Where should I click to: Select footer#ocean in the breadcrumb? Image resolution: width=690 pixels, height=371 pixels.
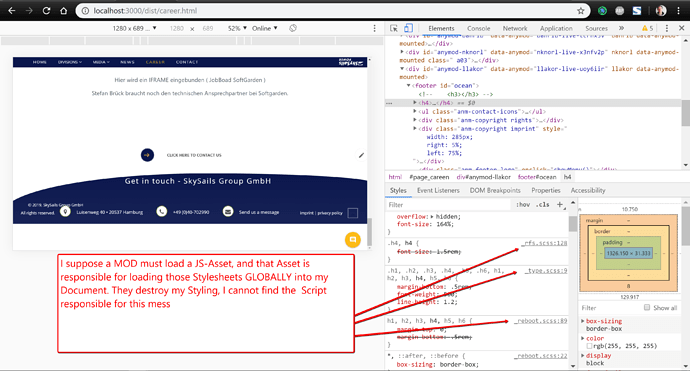[537, 177]
